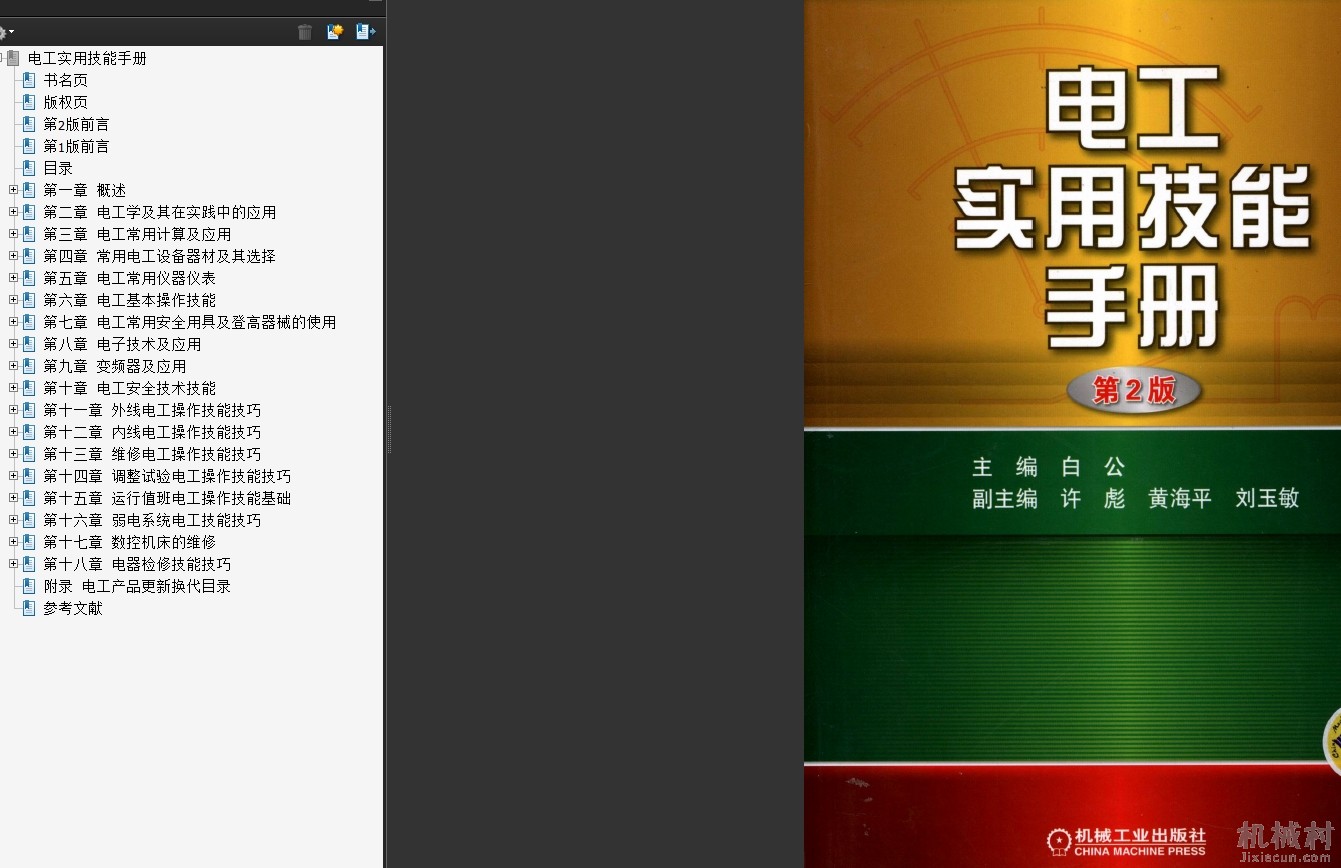Select 第十七章 数控机床的维修 text

tap(129, 542)
